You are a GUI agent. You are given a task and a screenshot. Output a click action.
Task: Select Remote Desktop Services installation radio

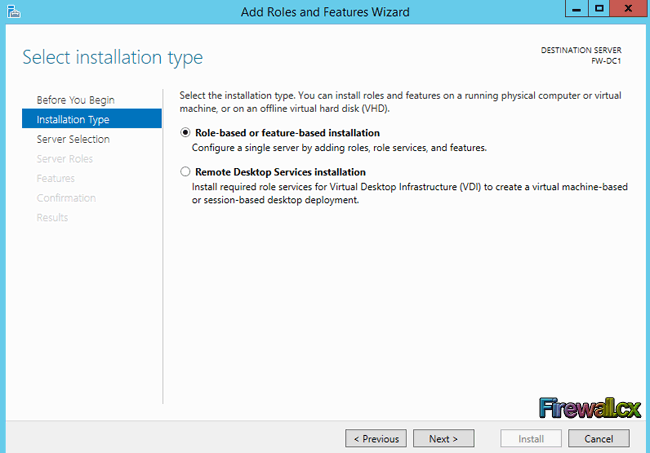pyautogui.click(x=185, y=172)
